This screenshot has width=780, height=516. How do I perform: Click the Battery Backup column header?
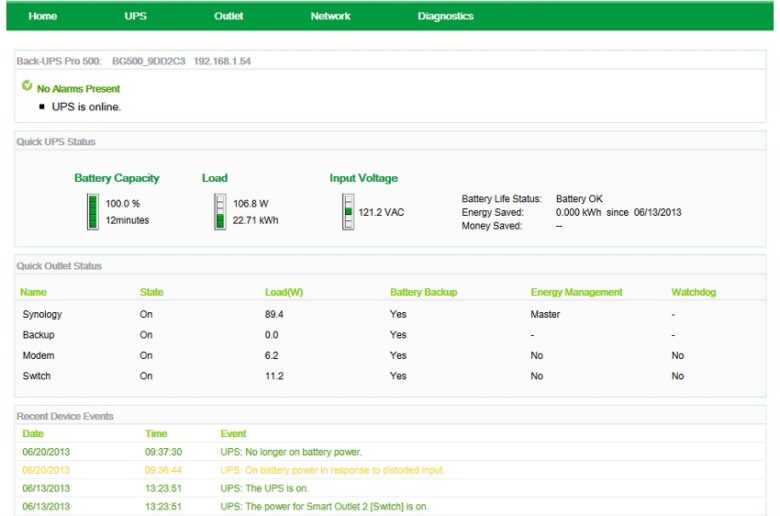pyautogui.click(x=423, y=292)
